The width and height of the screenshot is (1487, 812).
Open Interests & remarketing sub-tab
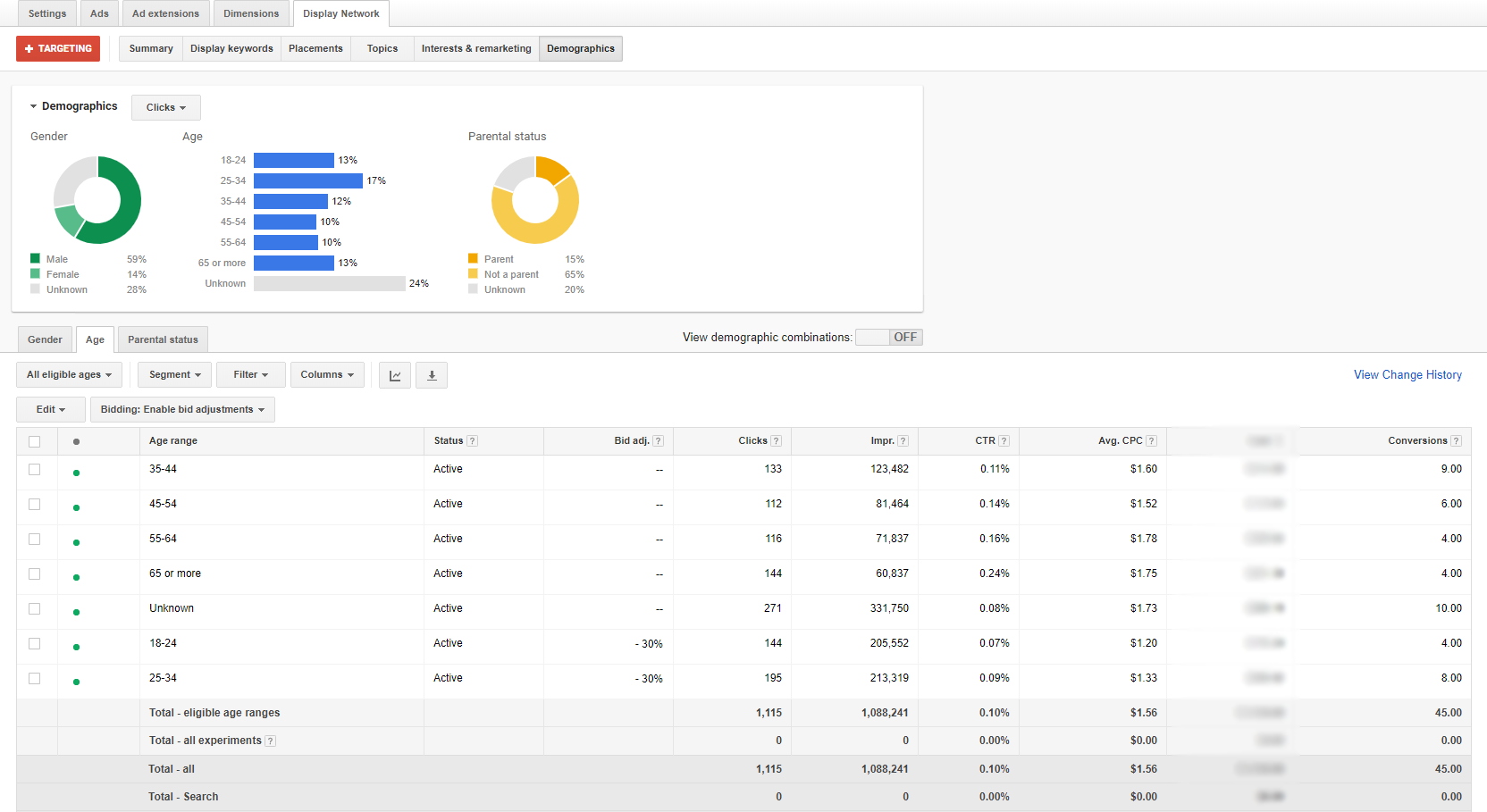point(476,48)
